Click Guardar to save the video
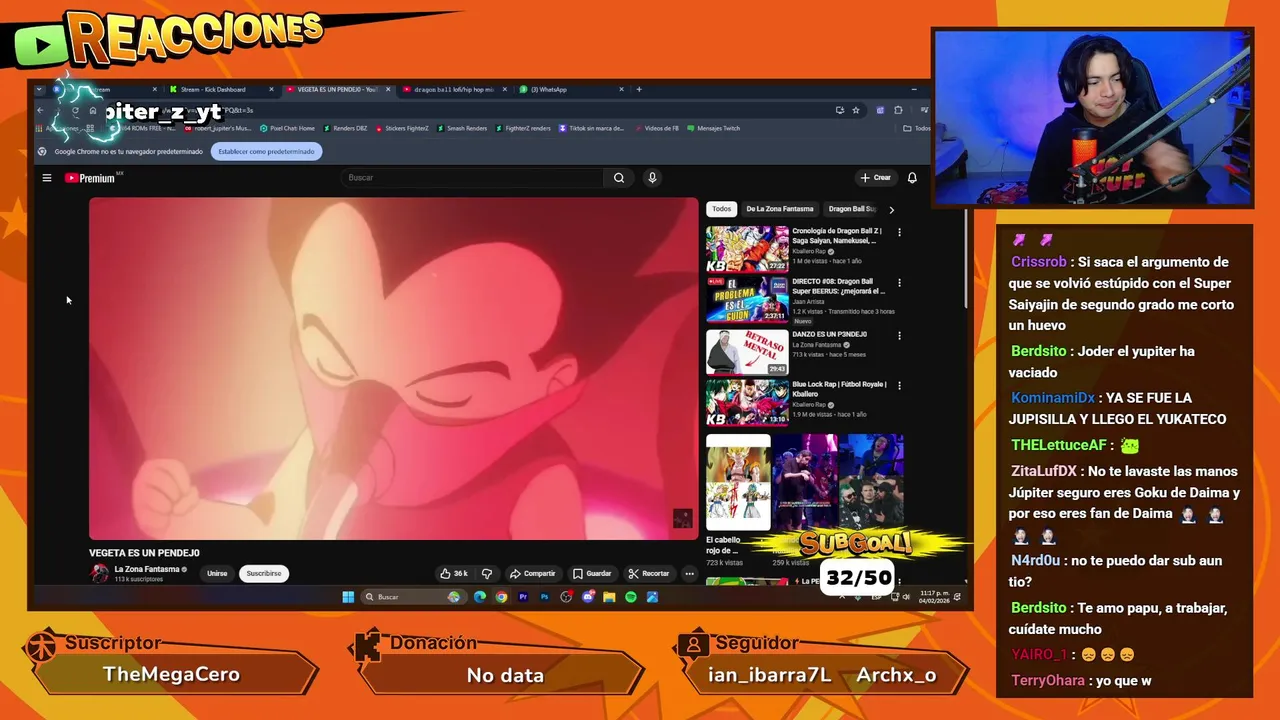Screen dimensions: 1280x720 pyautogui.click(x=592, y=573)
